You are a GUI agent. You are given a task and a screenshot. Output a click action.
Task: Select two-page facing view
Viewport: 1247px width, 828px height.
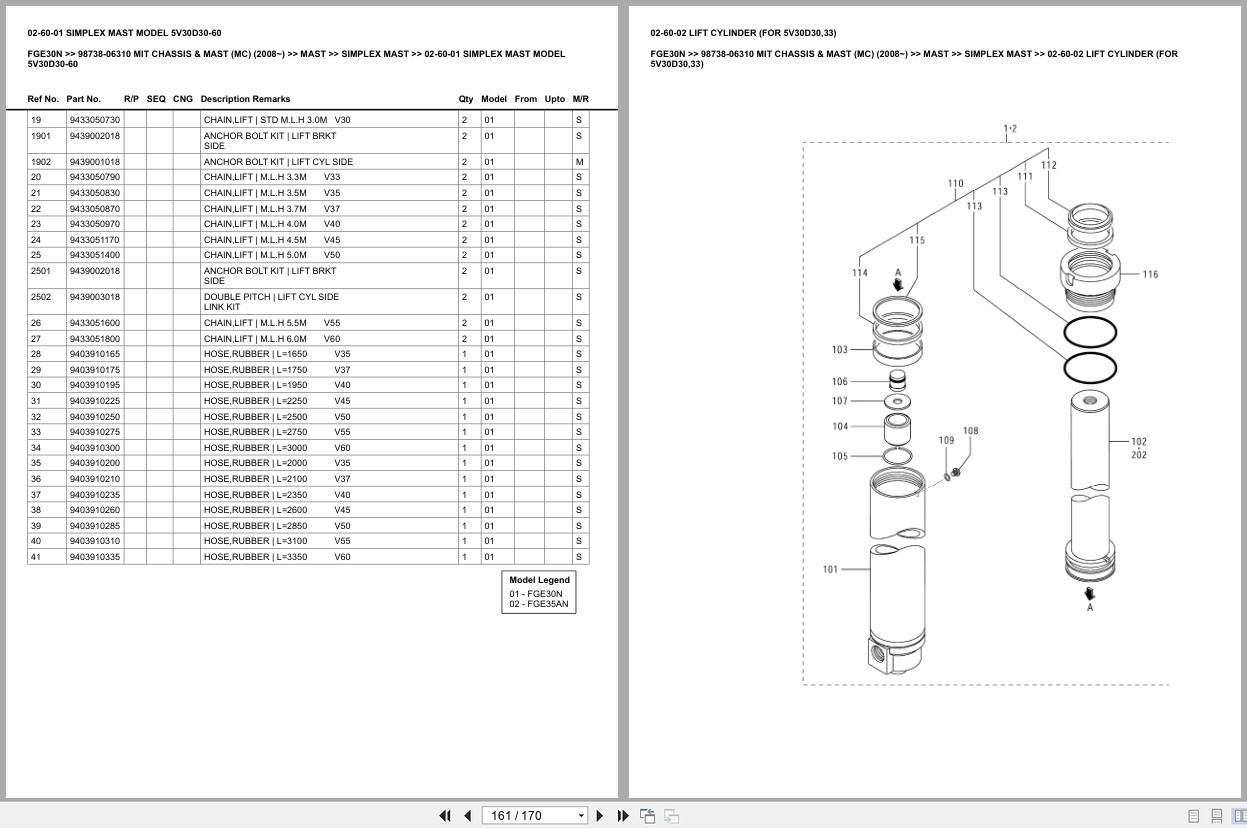(x=1239, y=815)
